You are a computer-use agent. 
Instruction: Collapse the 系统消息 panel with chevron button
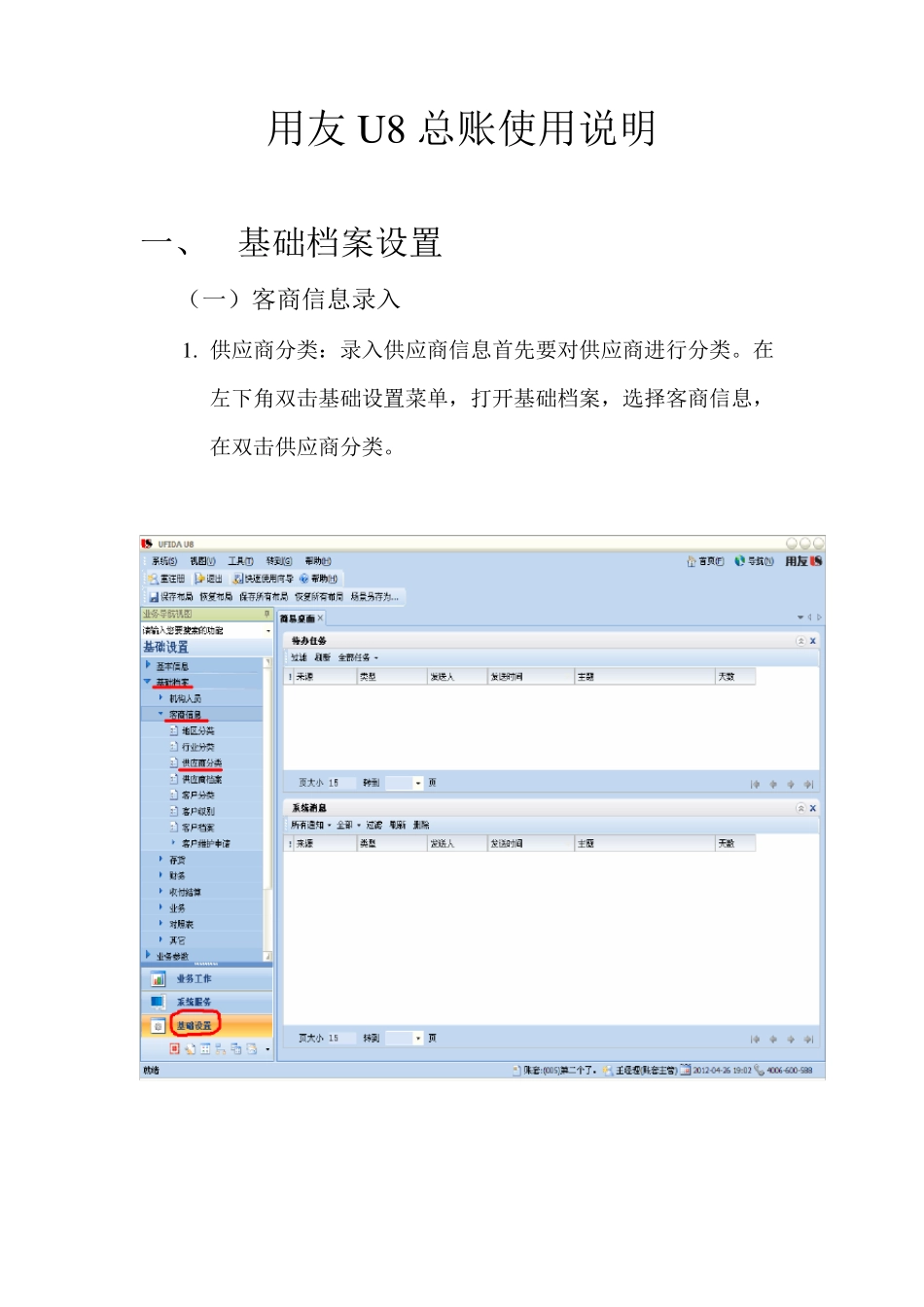800,808
